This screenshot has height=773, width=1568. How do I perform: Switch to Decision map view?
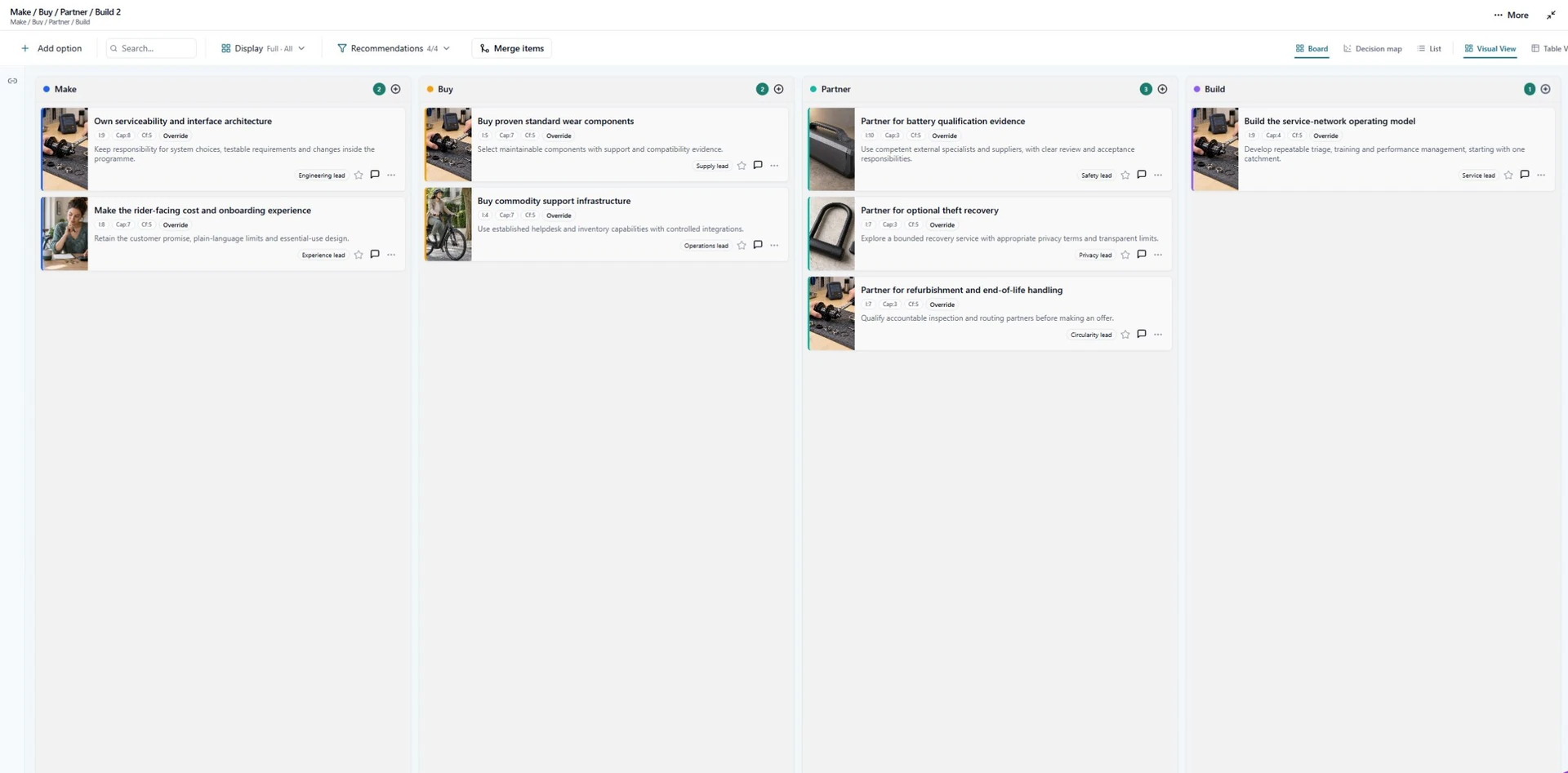[x=1372, y=49]
